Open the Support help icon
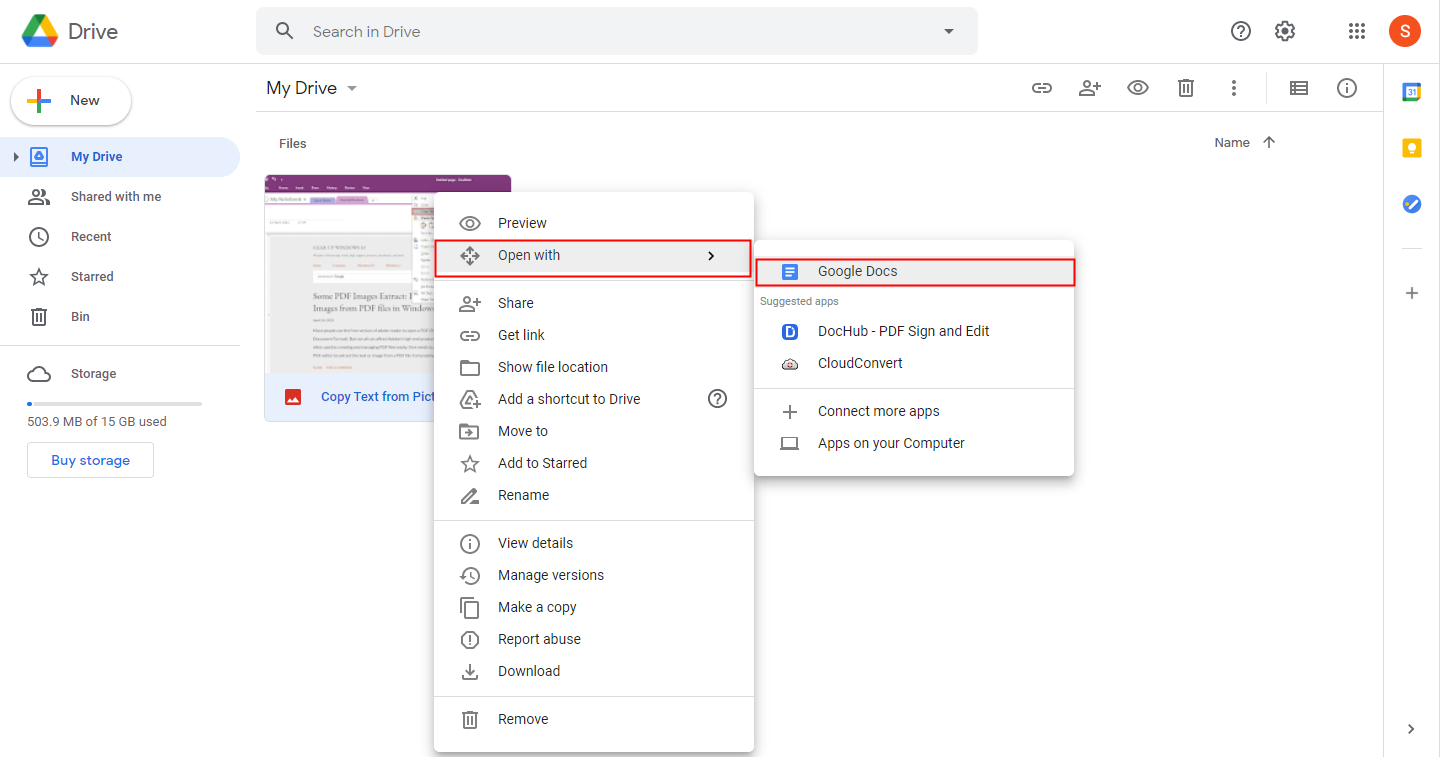Viewport: 1440px width, 757px height. (x=1241, y=31)
